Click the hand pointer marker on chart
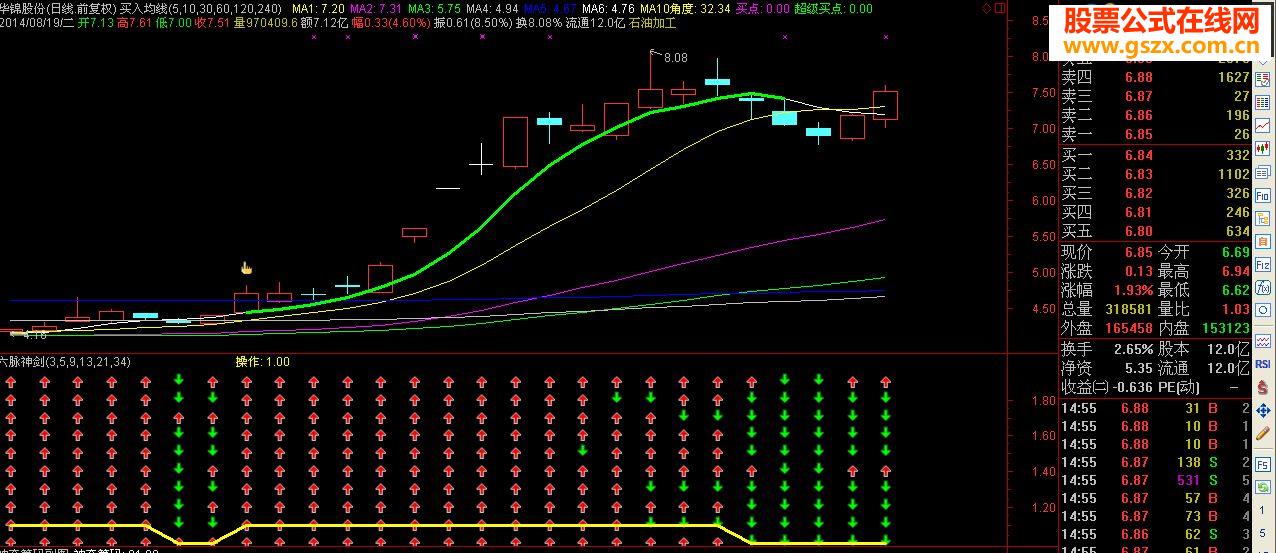 (x=246, y=268)
